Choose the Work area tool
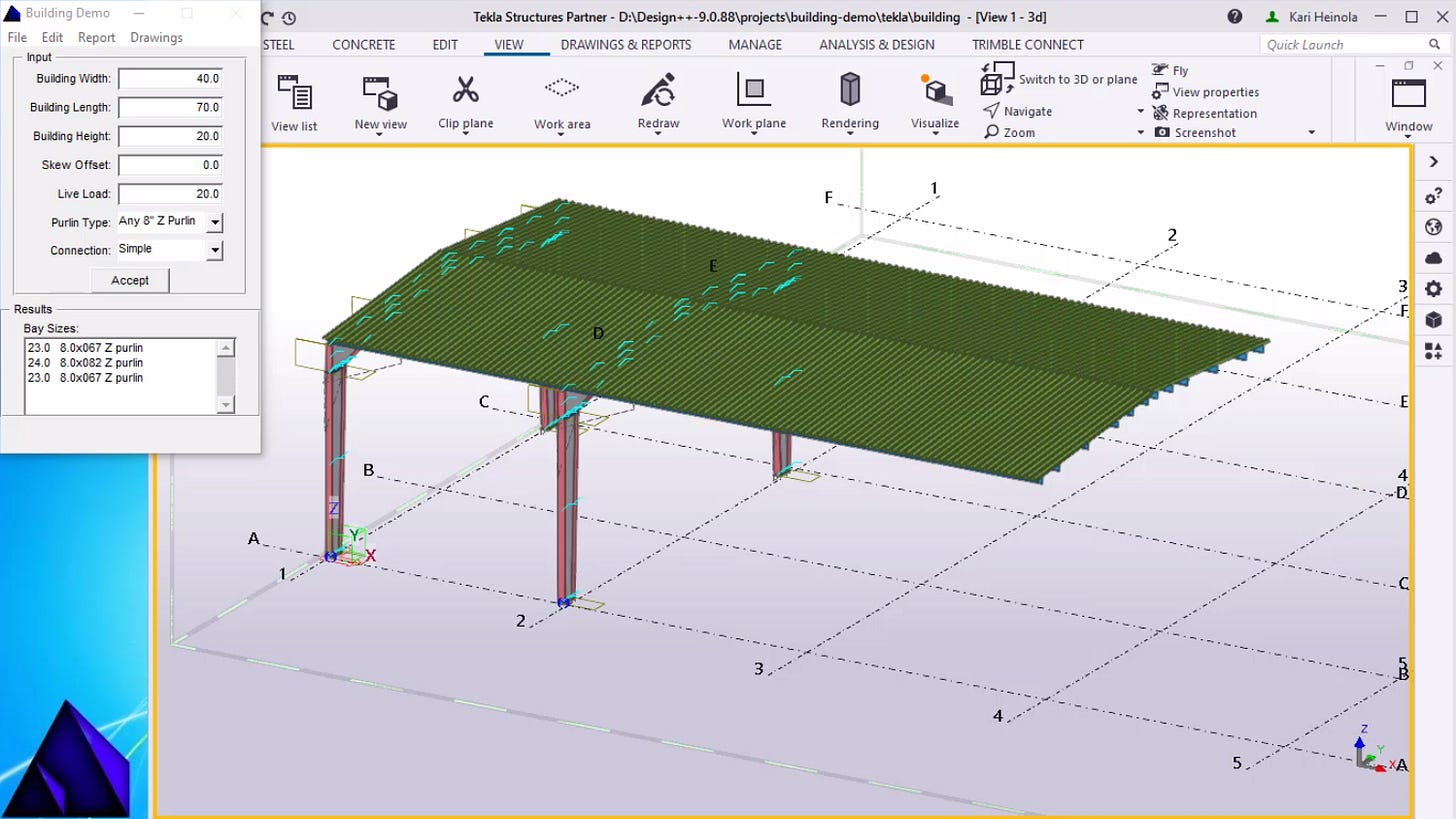The width and height of the screenshot is (1456, 819). point(562,102)
